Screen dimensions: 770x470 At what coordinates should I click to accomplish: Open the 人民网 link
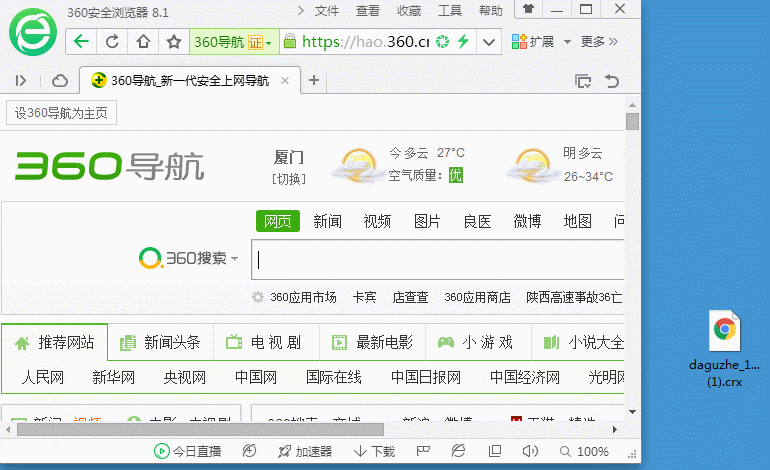pyautogui.click(x=43, y=377)
